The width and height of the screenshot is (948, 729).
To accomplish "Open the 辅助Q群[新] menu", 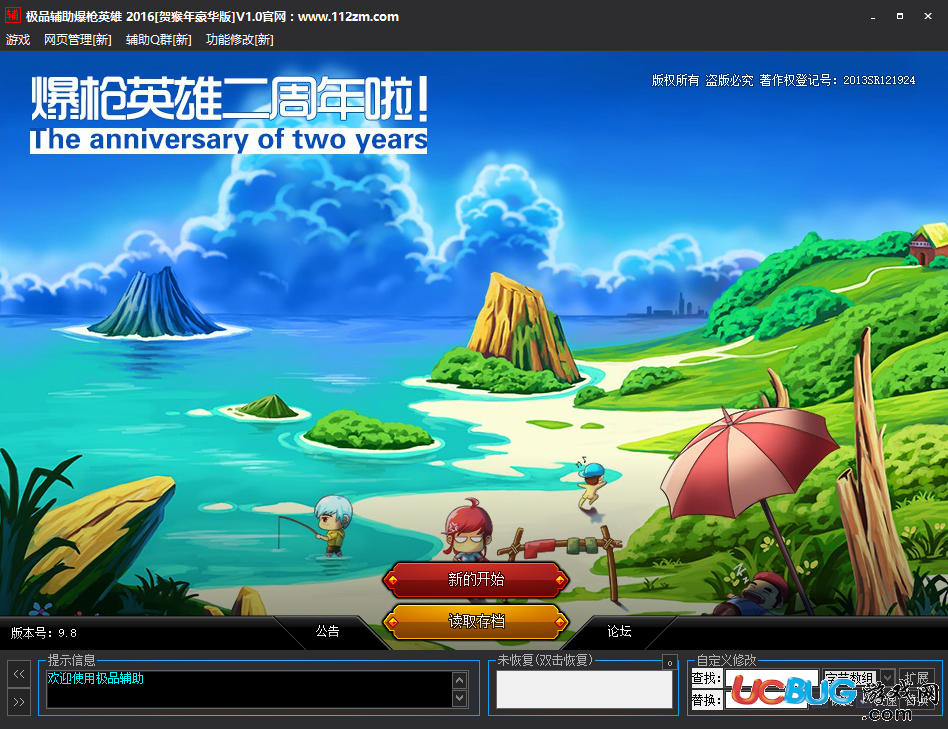I will click(x=158, y=40).
